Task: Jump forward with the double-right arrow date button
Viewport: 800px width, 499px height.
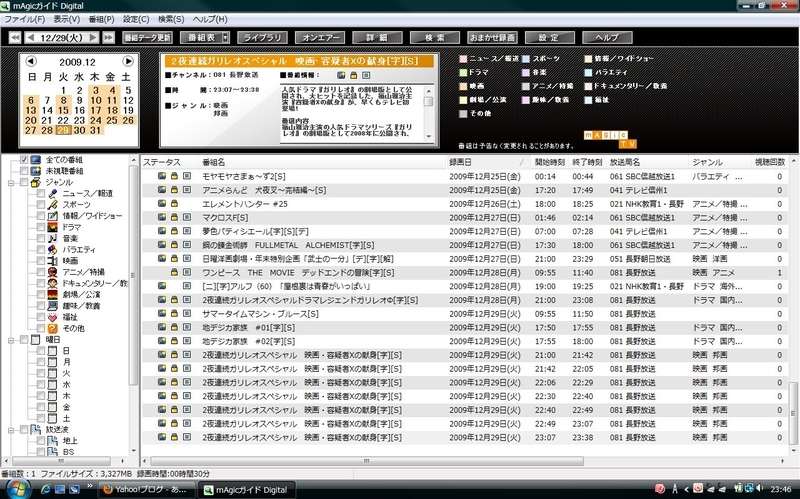Action: tap(108, 37)
